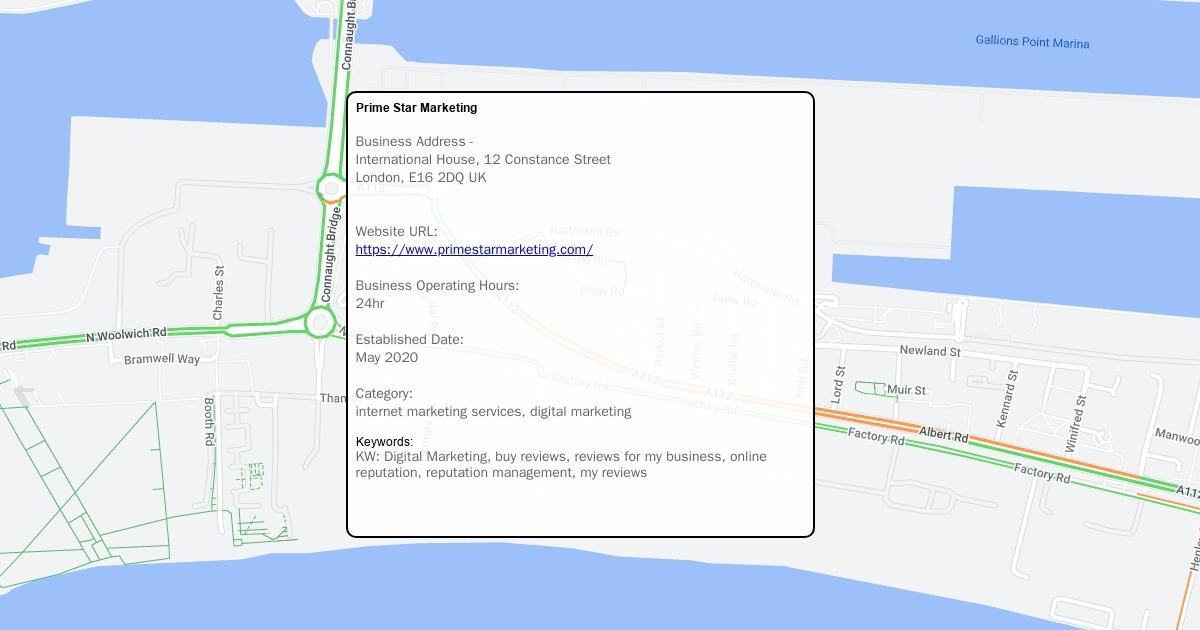Viewport: 1200px width, 630px height.
Task: Select the N Woolwich Rd label
Action: click(x=126, y=334)
